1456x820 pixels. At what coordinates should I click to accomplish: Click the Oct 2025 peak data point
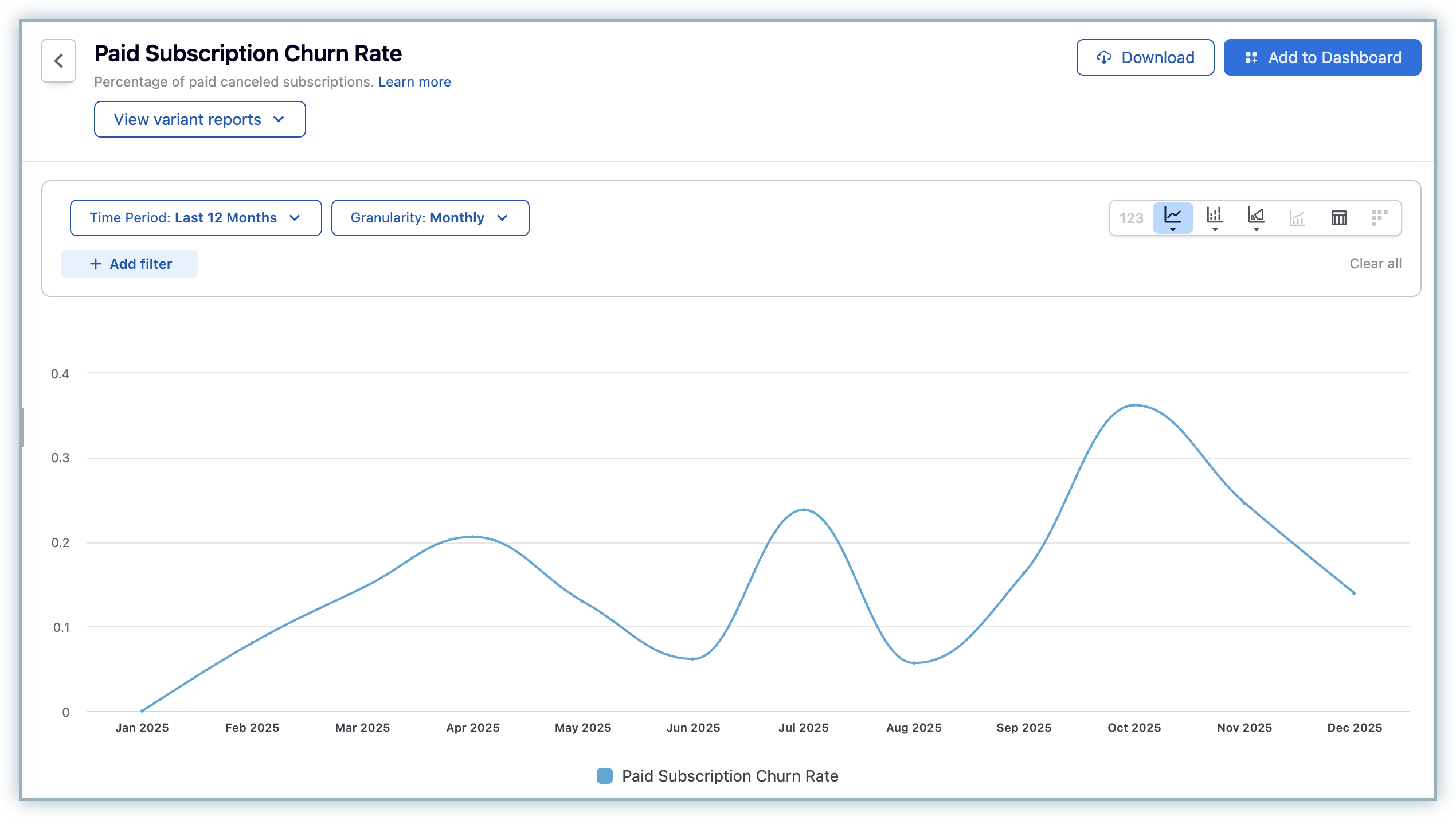coord(1134,405)
